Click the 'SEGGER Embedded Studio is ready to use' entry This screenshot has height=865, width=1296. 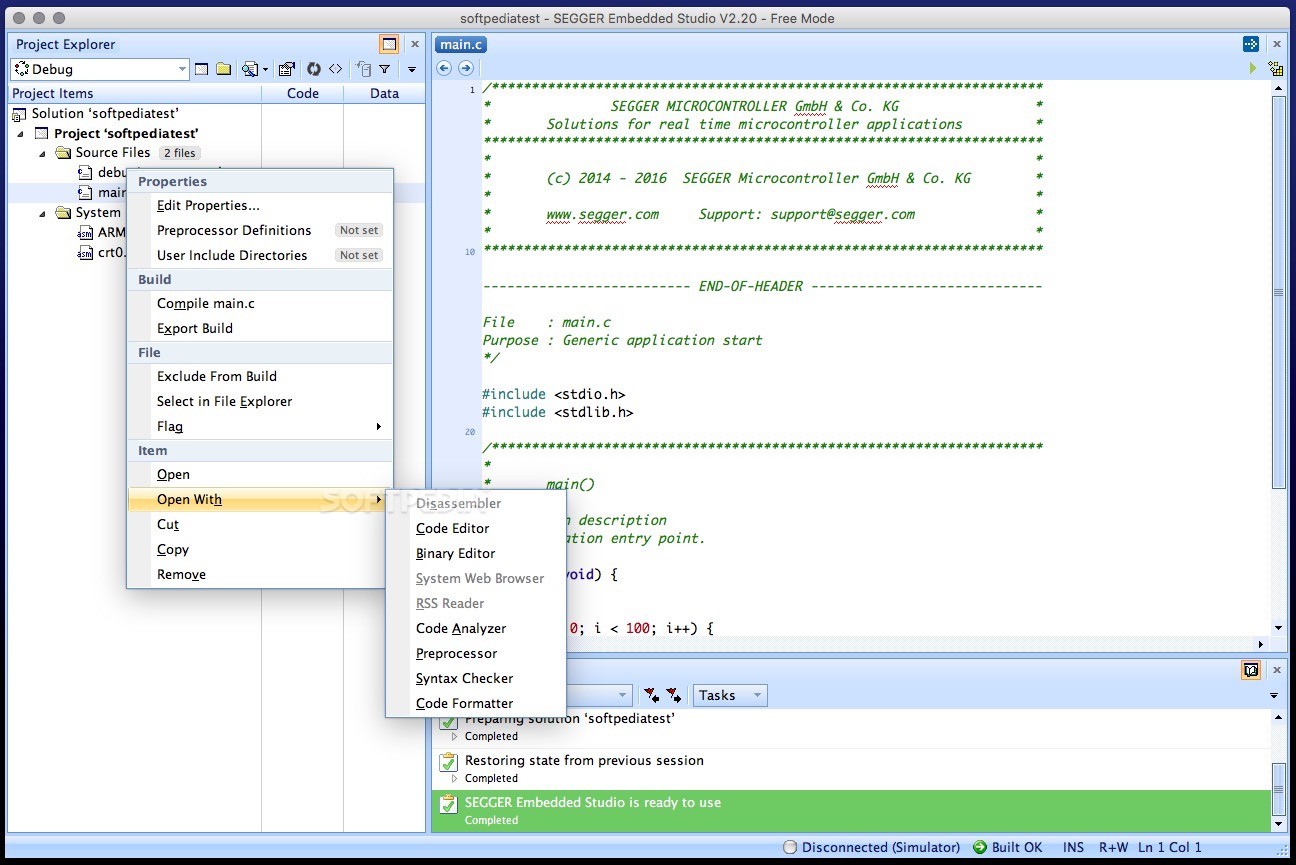(851, 810)
